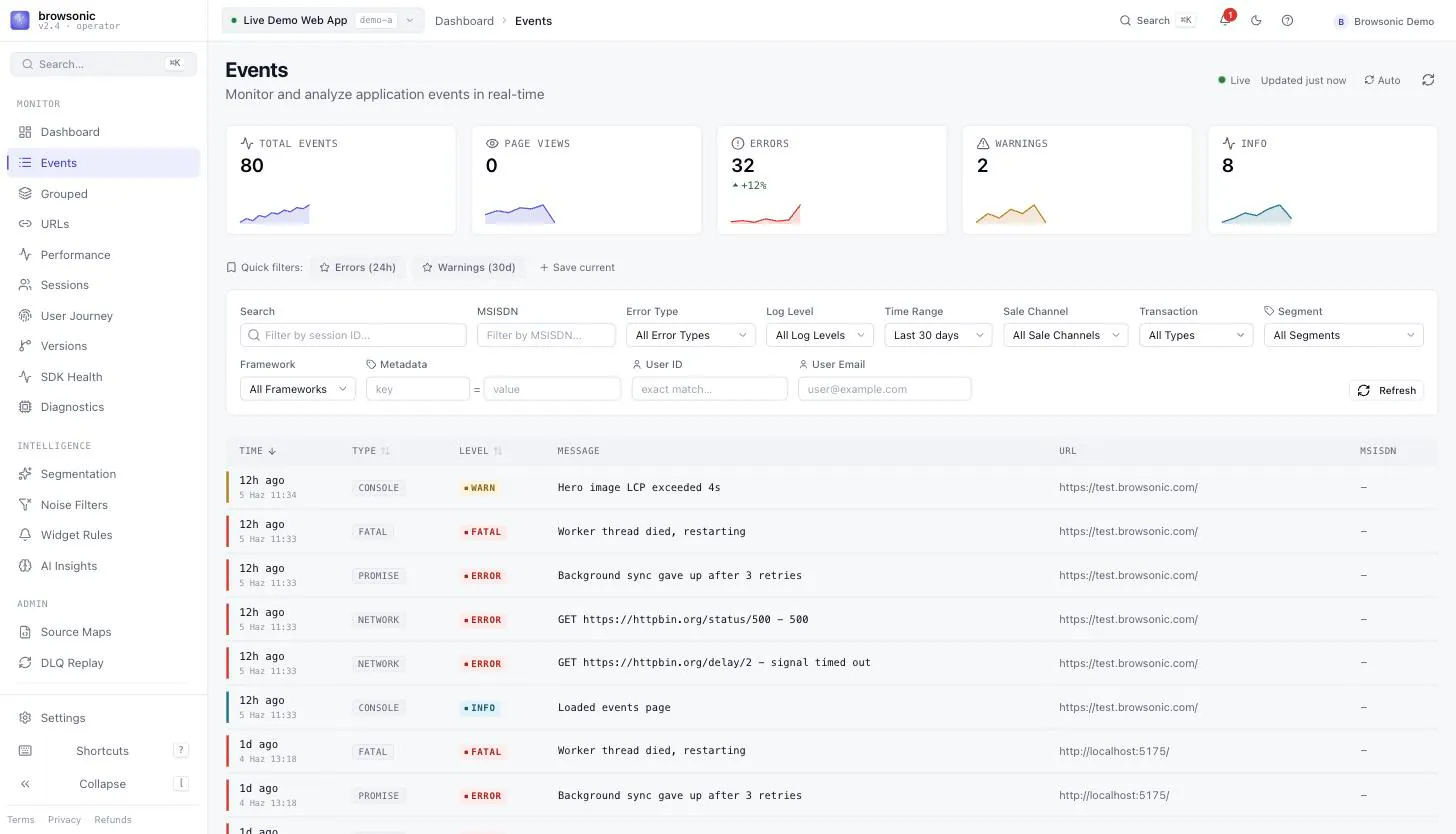Open AI Insights
Viewport: 1456px width, 834px height.
tap(103, 566)
